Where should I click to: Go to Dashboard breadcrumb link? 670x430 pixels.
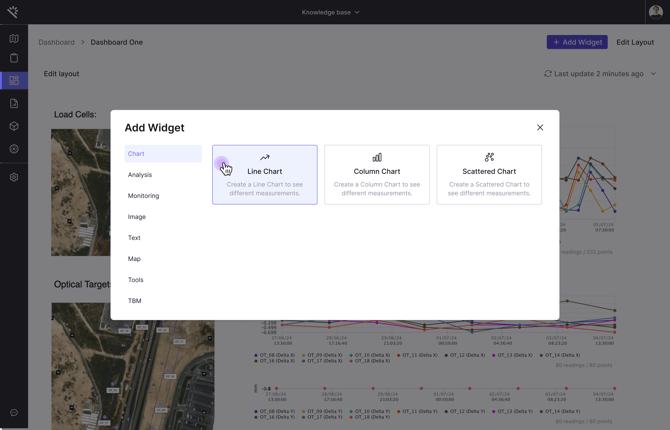pyautogui.click(x=56, y=42)
